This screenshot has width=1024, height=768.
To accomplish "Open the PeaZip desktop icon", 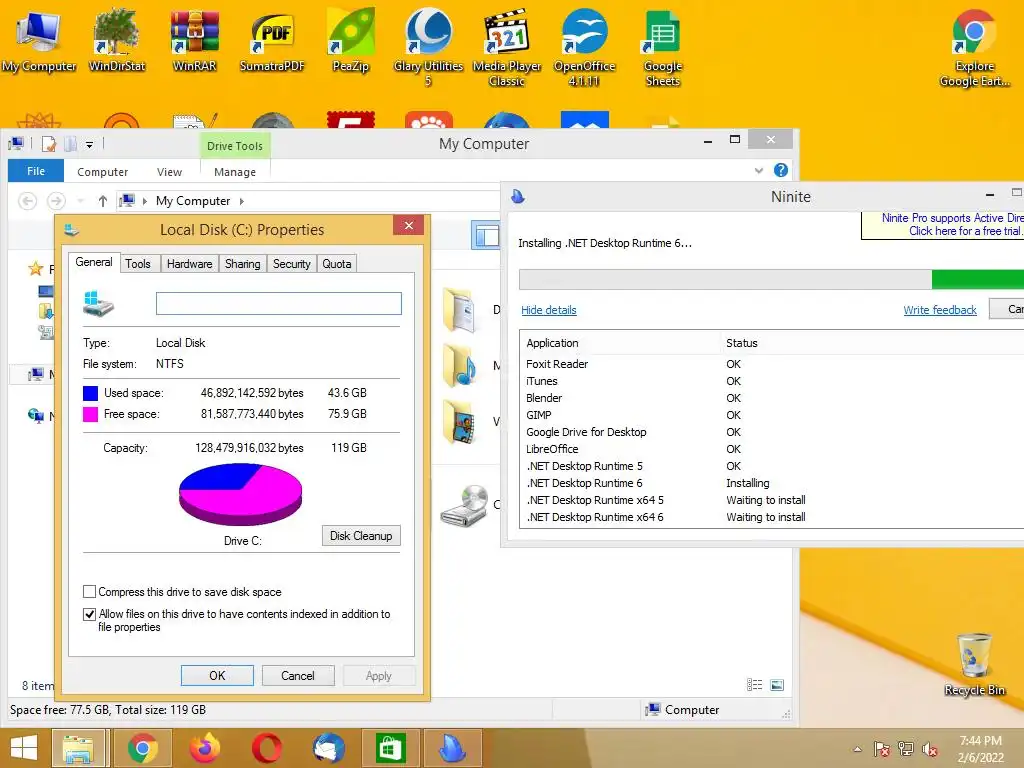I will pyautogui.click(x=351, y=41).
